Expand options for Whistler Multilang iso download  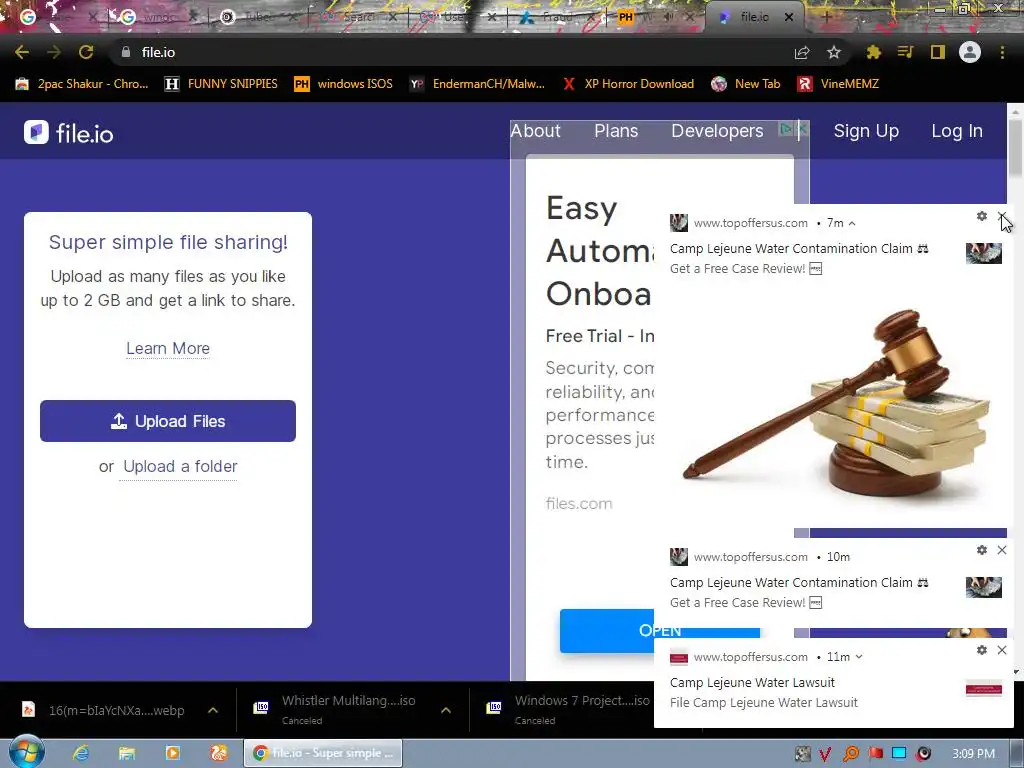click(x=446, y=710)
